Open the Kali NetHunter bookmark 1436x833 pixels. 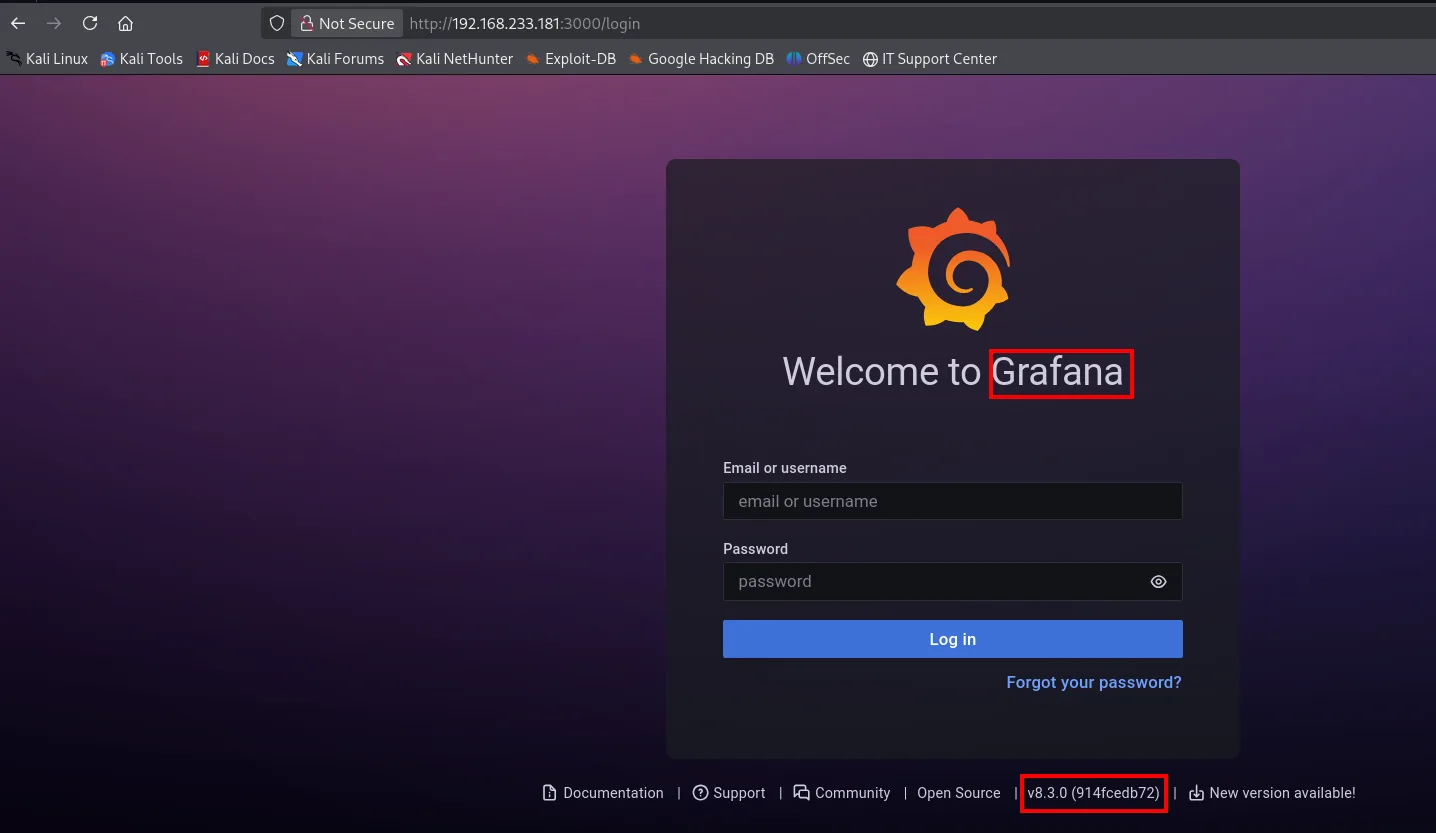[x=454, y=59]
